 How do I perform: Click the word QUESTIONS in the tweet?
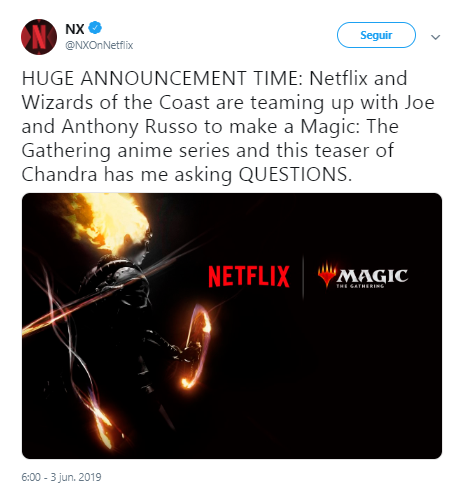(295, 174)
